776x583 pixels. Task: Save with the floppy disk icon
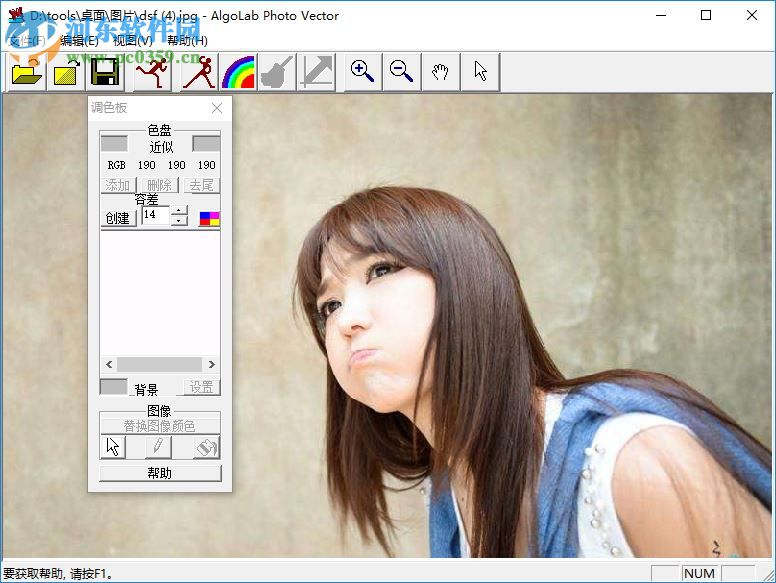click(105, 72)
